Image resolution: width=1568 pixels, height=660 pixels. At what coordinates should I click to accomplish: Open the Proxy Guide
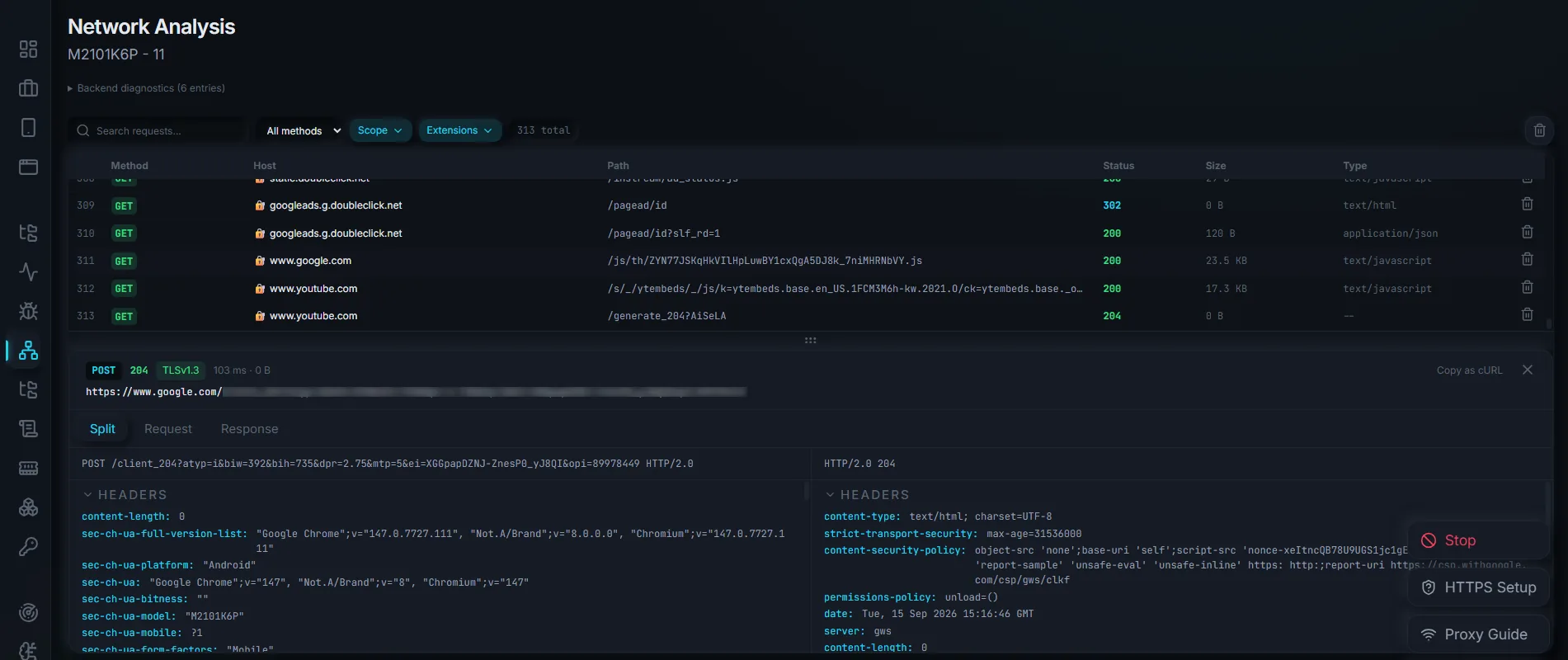(1478, 634)
